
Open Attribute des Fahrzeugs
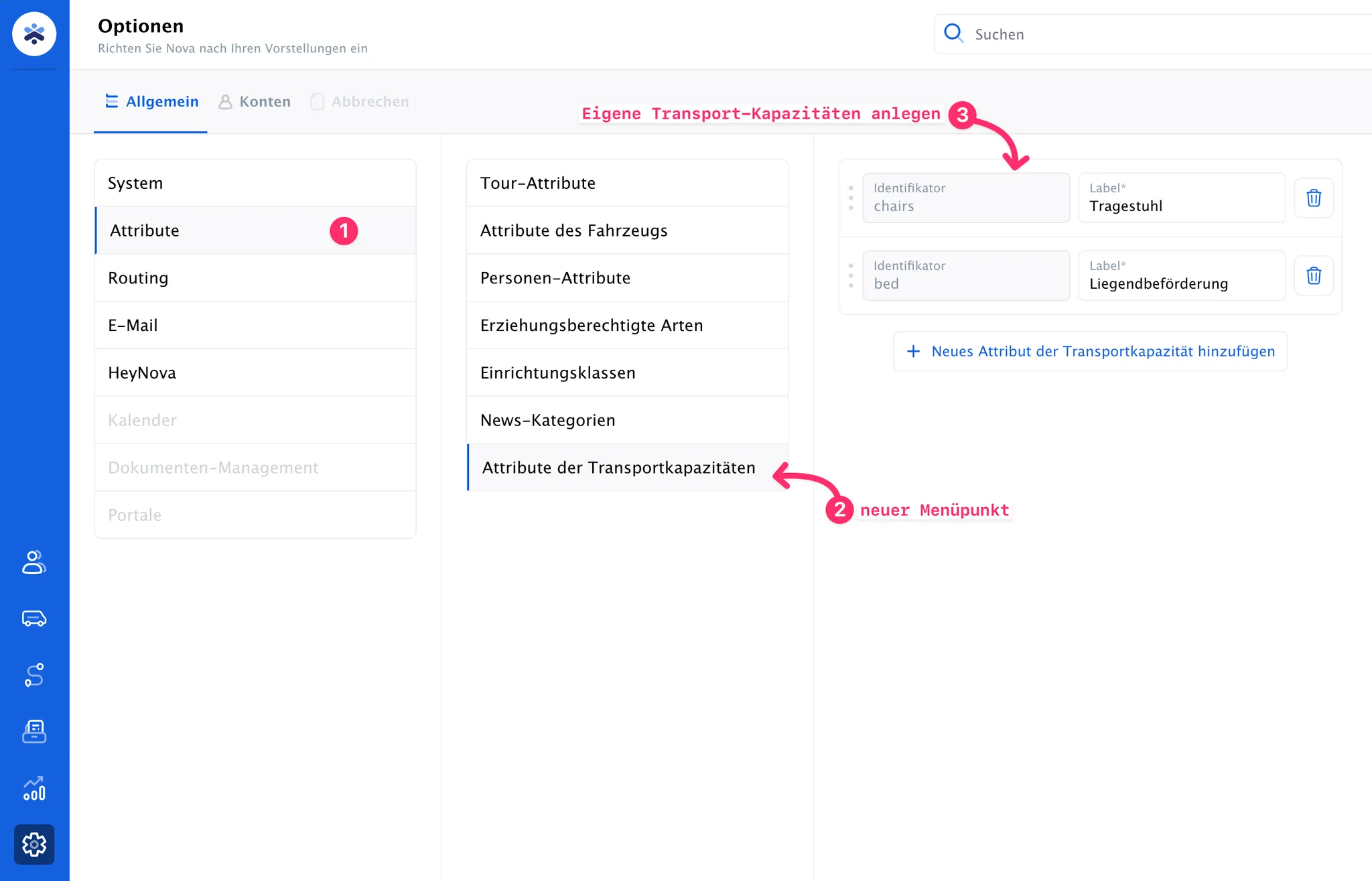(627, 230)
